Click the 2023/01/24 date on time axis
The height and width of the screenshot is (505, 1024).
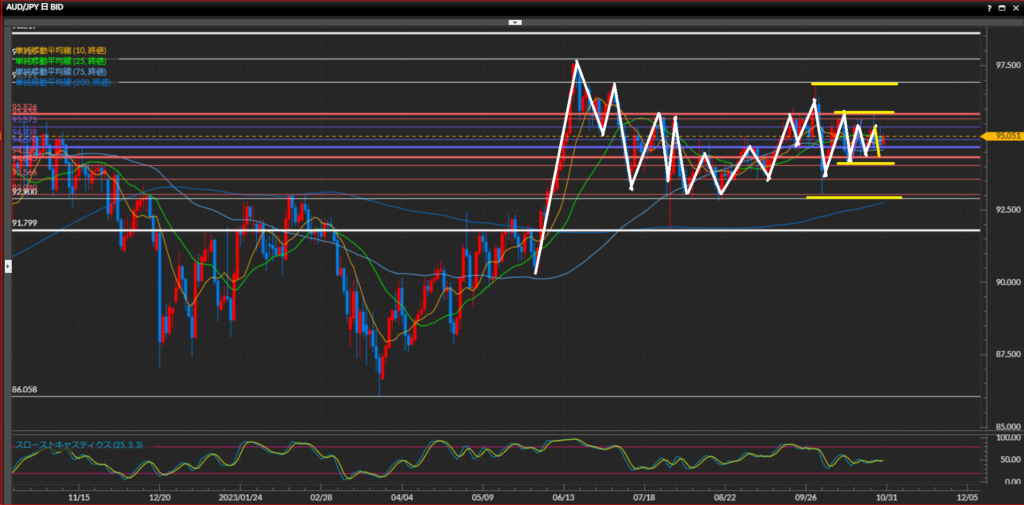point(241,495)
